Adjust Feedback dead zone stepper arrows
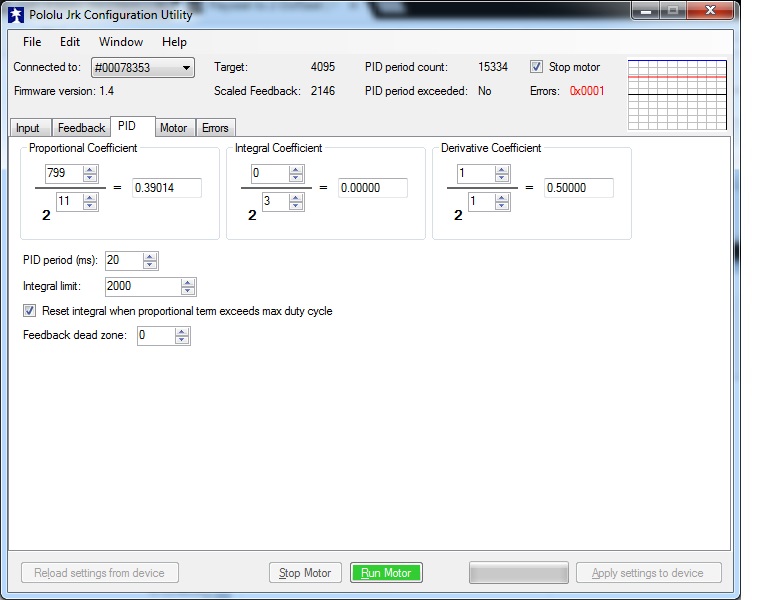Screen dimensions: 768x600 click(x=182, y=336)
